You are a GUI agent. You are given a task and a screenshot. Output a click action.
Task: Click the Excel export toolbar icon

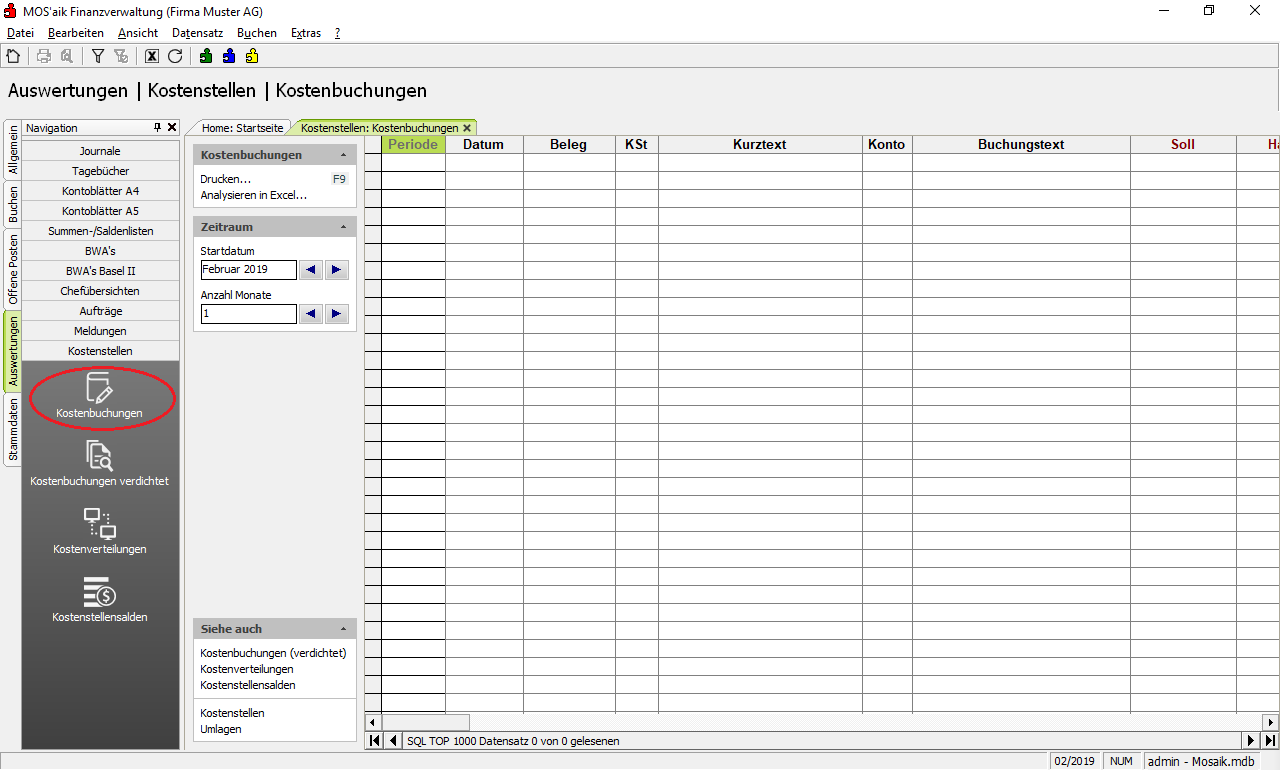(152, 57)
